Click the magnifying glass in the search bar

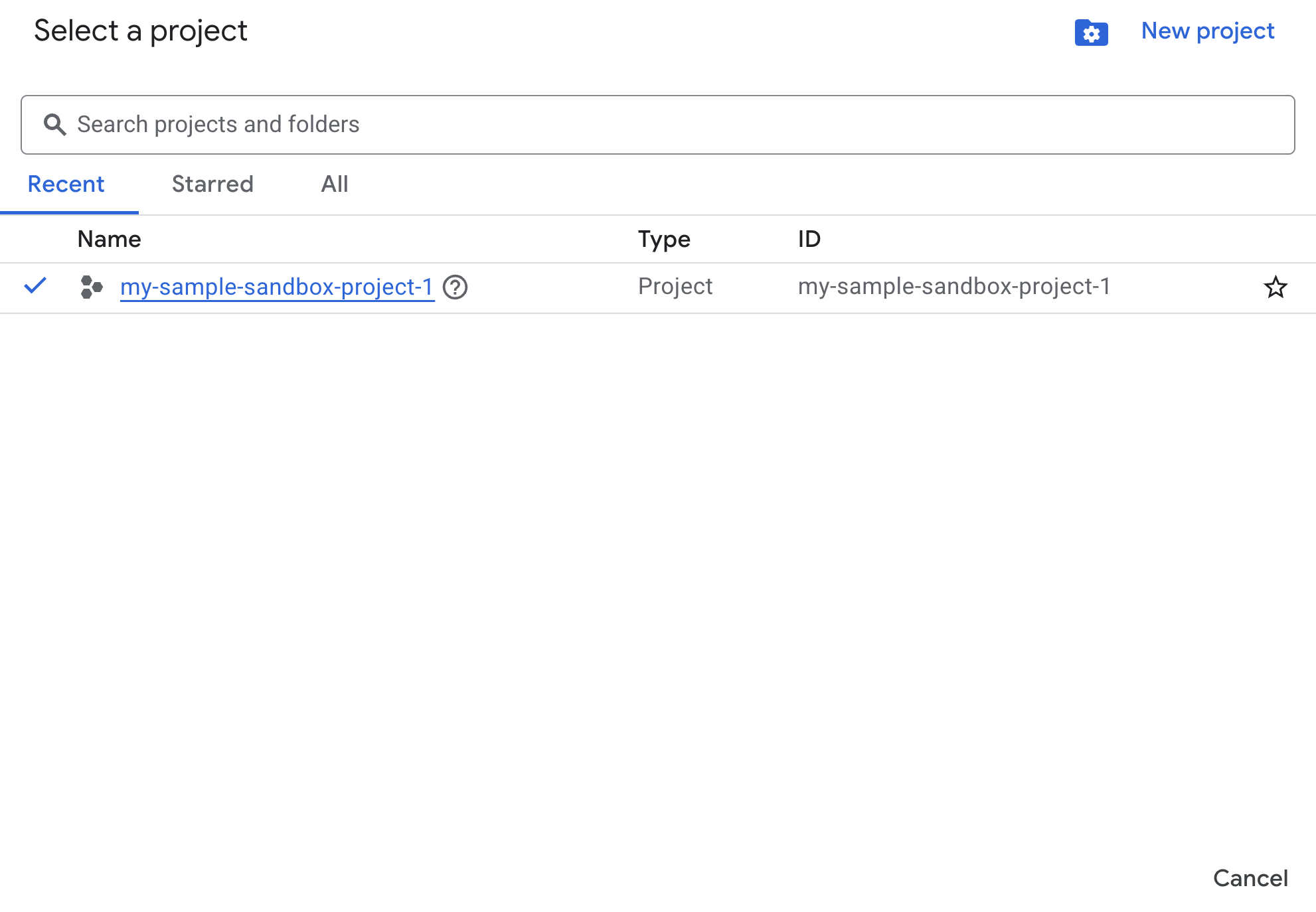tap(55, 124)
